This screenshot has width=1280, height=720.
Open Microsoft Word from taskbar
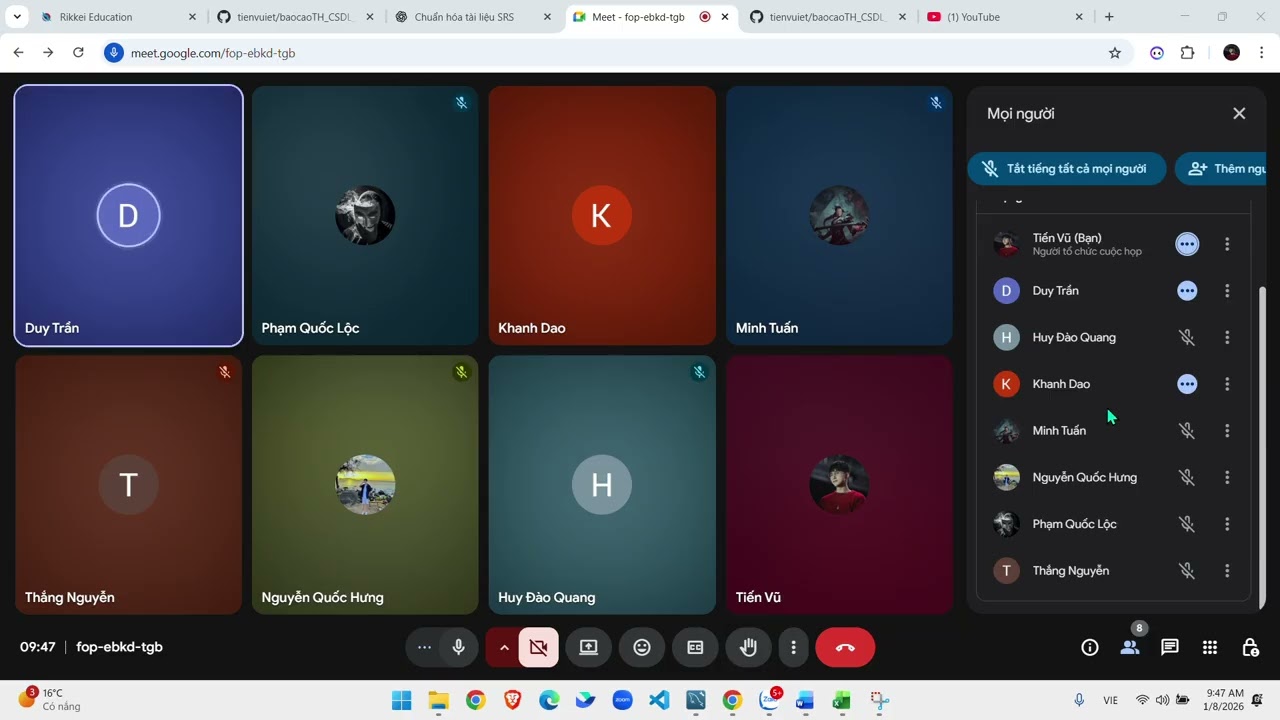click(x=805, y=700)
